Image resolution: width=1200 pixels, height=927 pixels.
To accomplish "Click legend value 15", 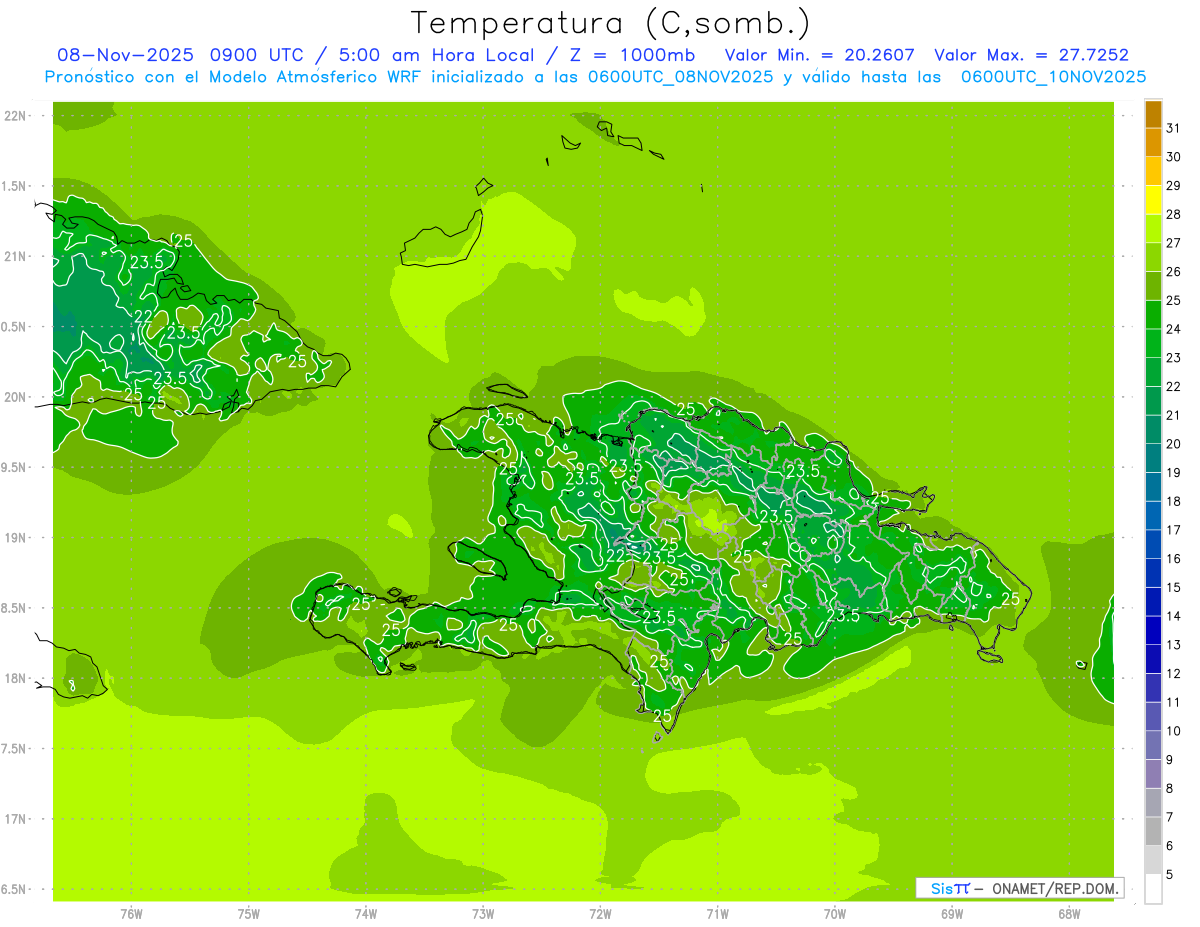I will [x=1173, y=587].
